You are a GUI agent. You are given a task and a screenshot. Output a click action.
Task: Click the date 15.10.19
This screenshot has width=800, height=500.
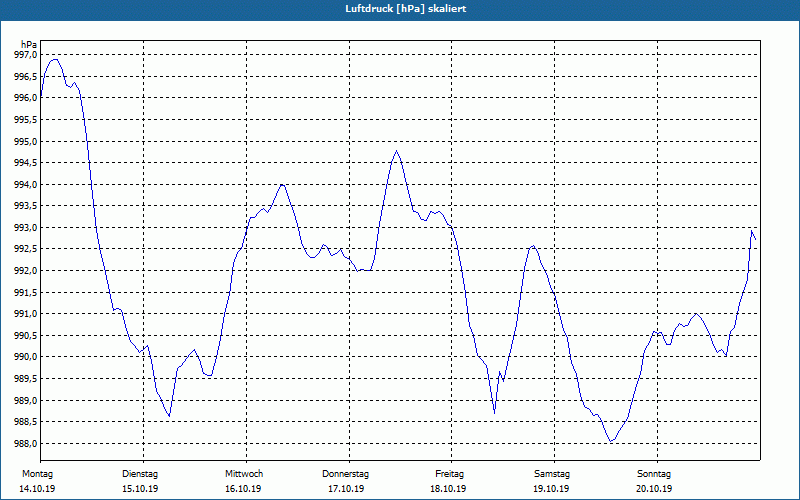140,489
